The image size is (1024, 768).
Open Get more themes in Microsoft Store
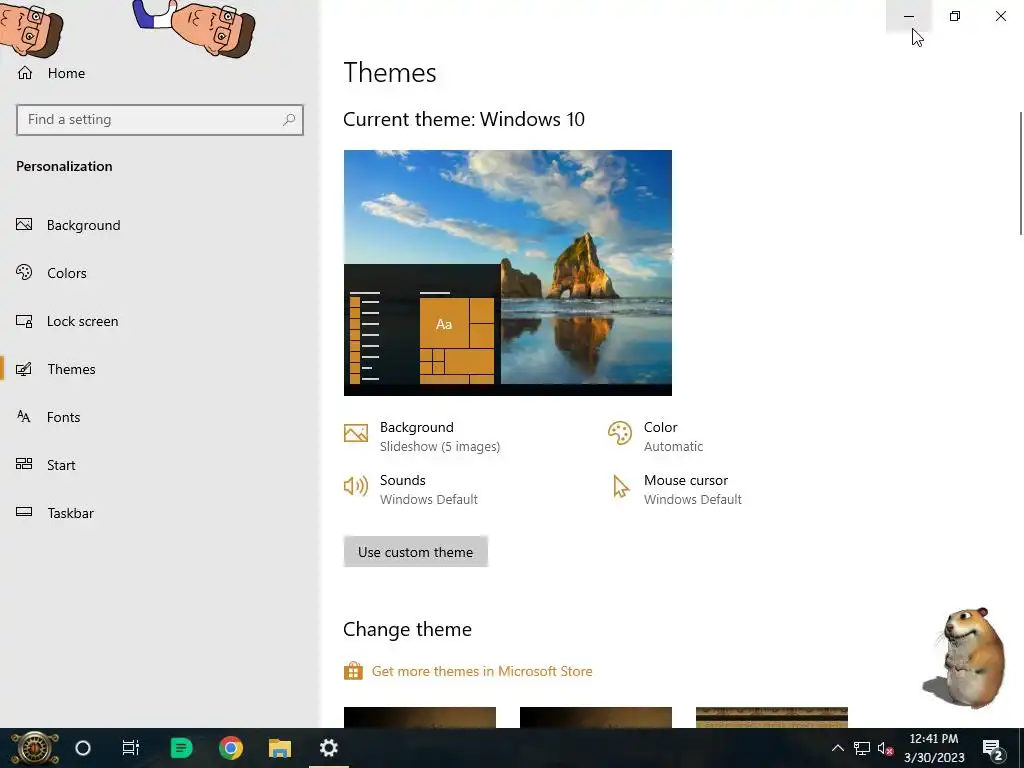[x=482, y=671]
